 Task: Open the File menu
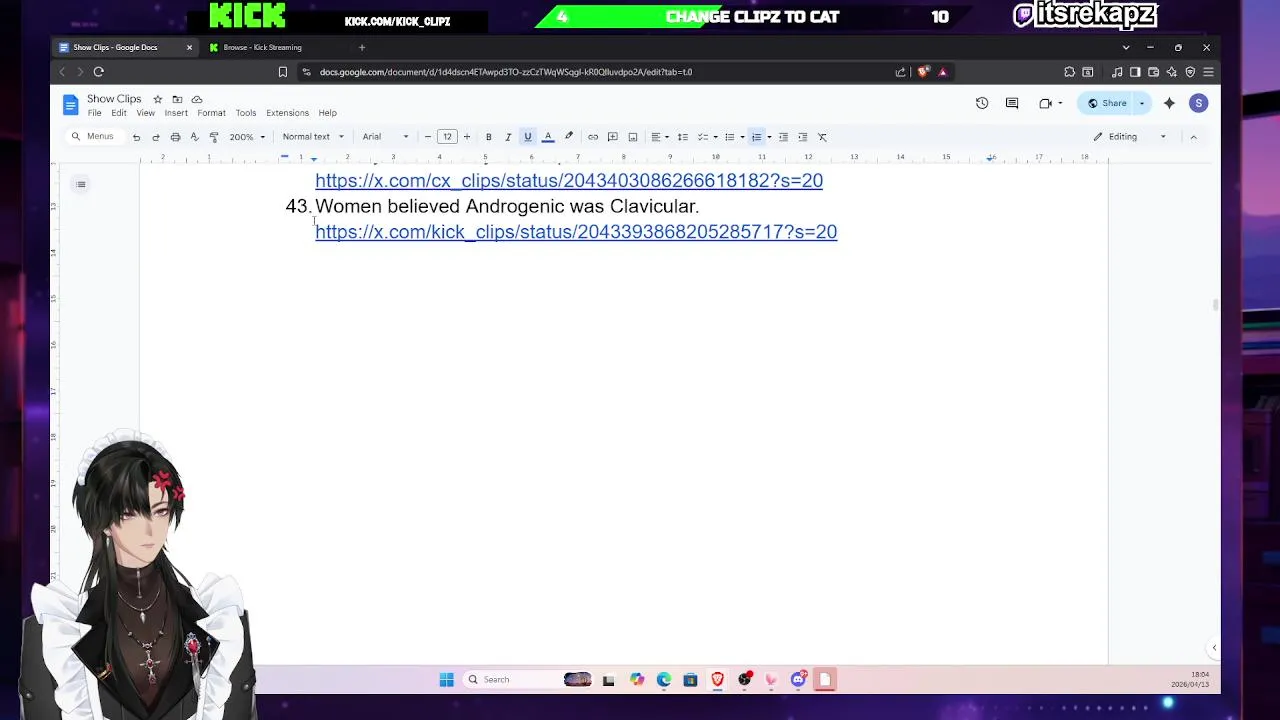(x=94, y=113)
